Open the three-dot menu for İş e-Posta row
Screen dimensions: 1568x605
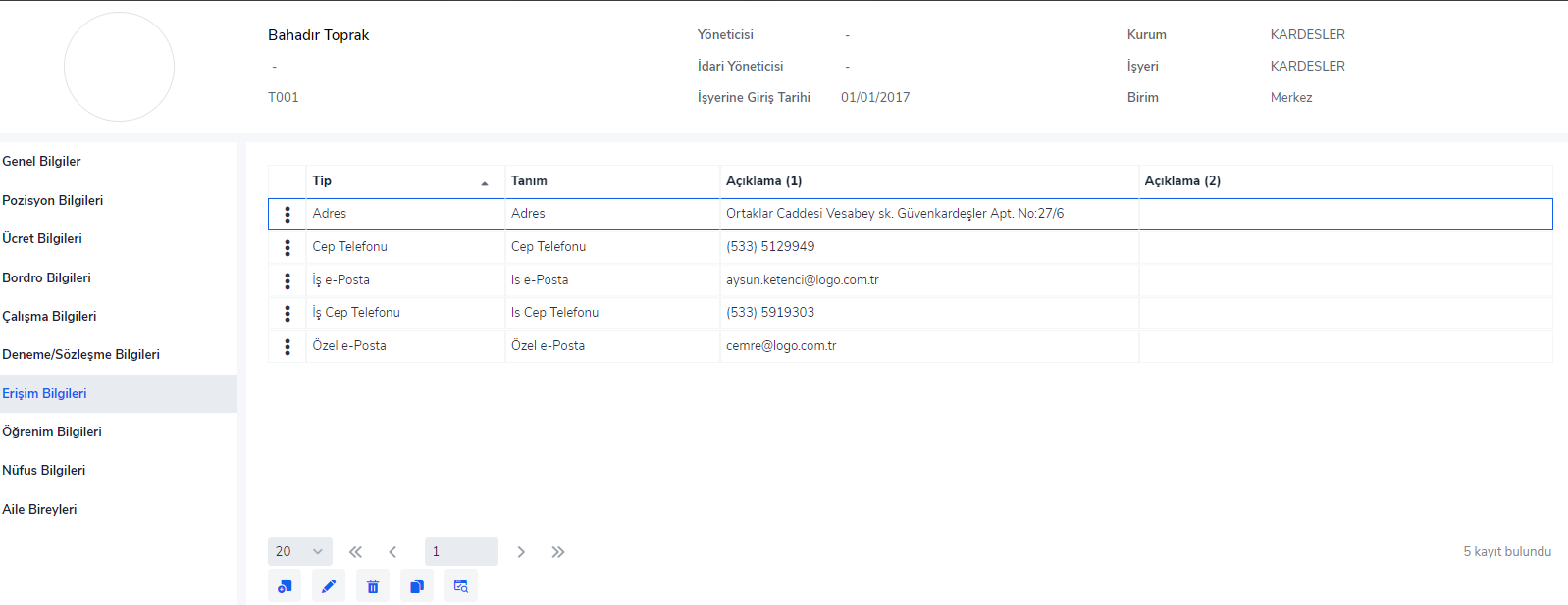287,280
